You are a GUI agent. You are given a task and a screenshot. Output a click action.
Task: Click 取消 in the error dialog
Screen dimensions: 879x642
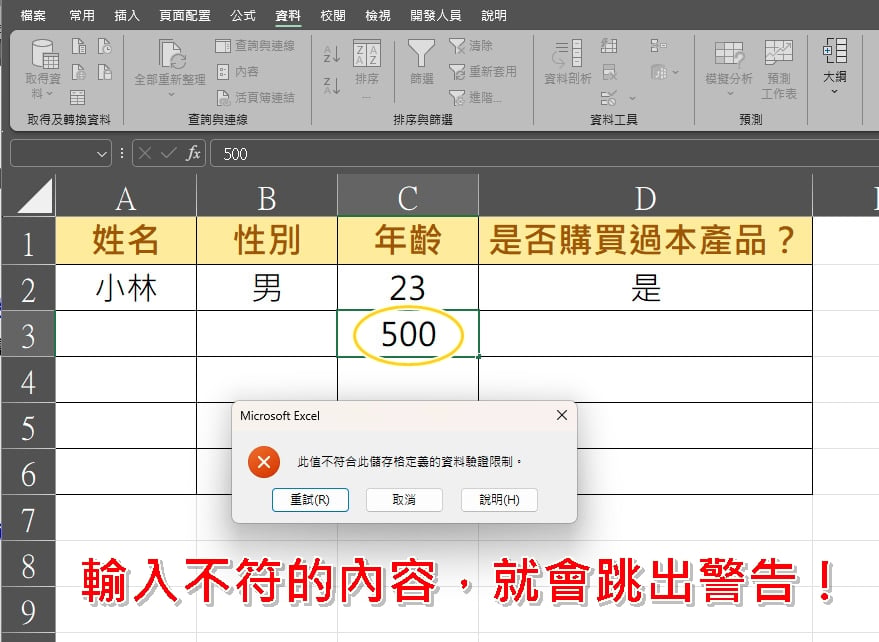coord(404,500)
